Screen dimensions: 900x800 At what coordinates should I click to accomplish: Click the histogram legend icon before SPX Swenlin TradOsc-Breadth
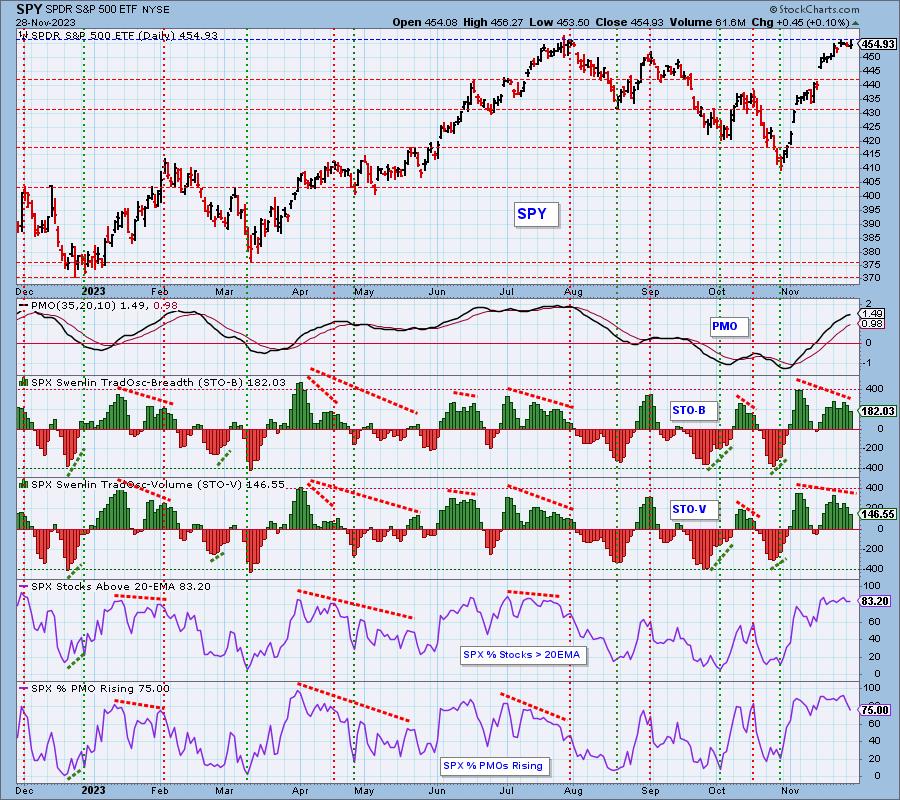coord(24,382)
